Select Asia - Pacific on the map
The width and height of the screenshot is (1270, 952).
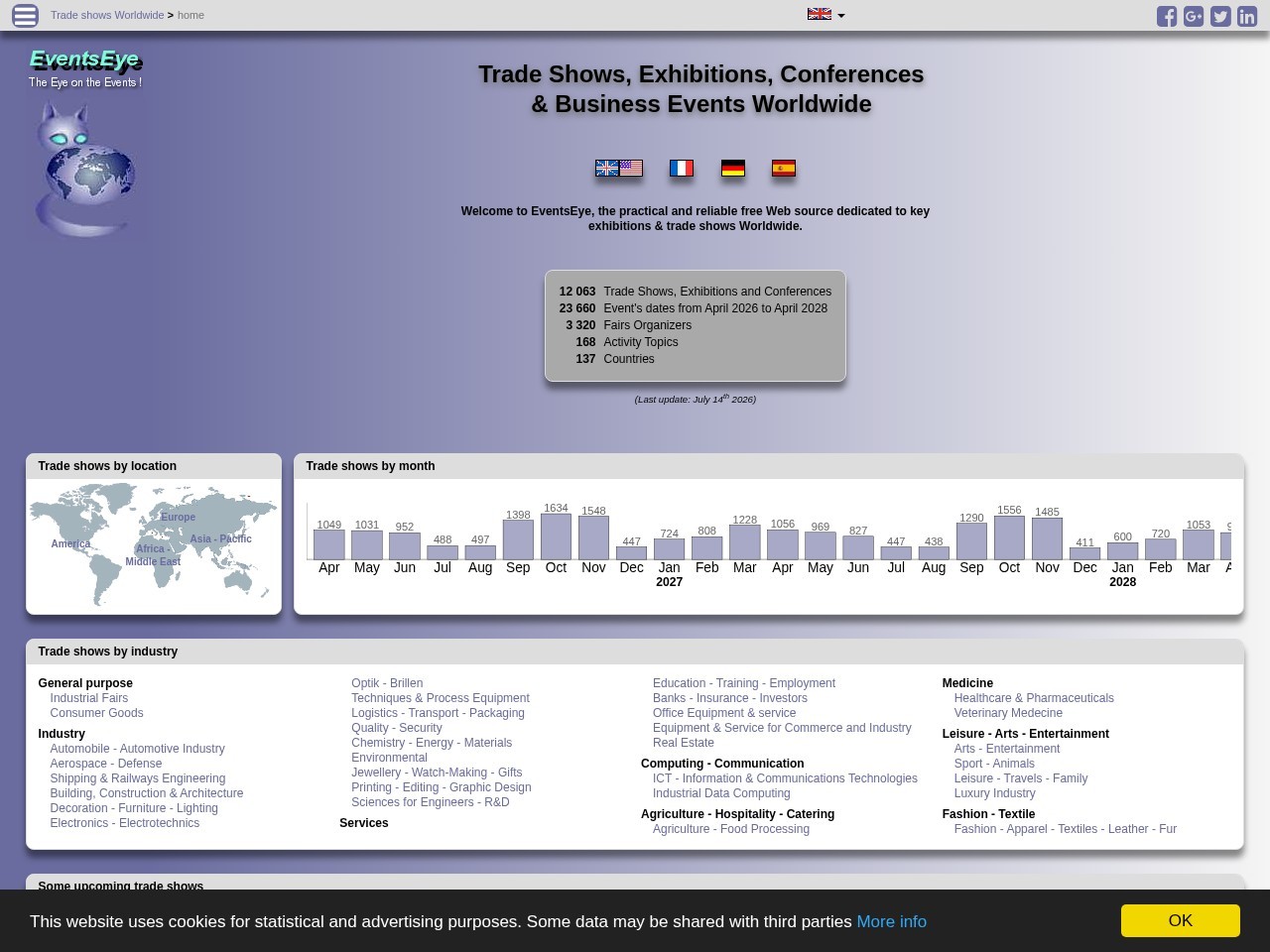click(x=220, y=538)
